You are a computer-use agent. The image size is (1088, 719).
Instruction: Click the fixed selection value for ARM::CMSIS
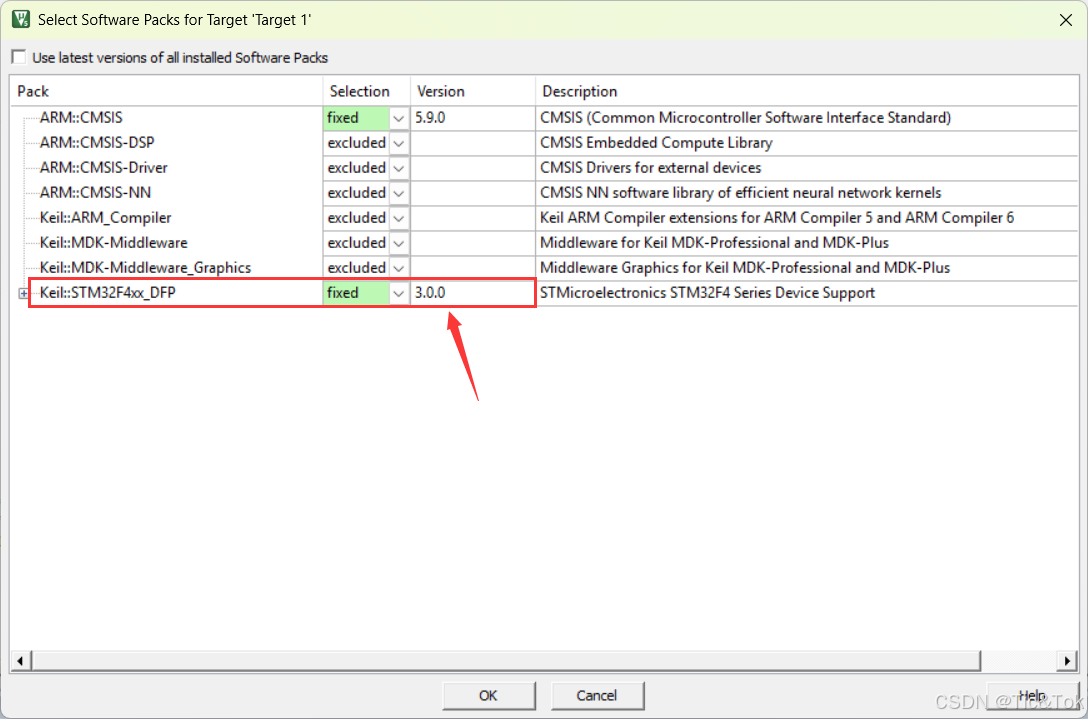(x=357, y=118)
